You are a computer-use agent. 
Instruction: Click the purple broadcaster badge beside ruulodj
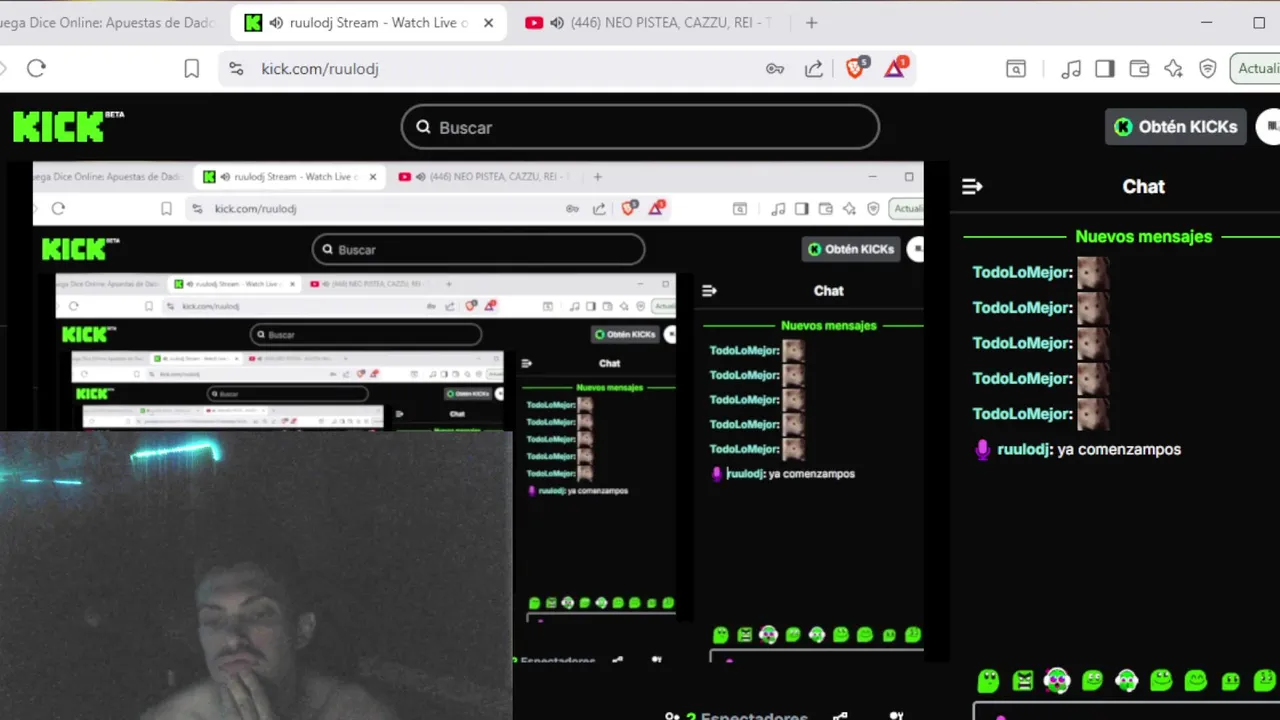(x=982, y=449)
